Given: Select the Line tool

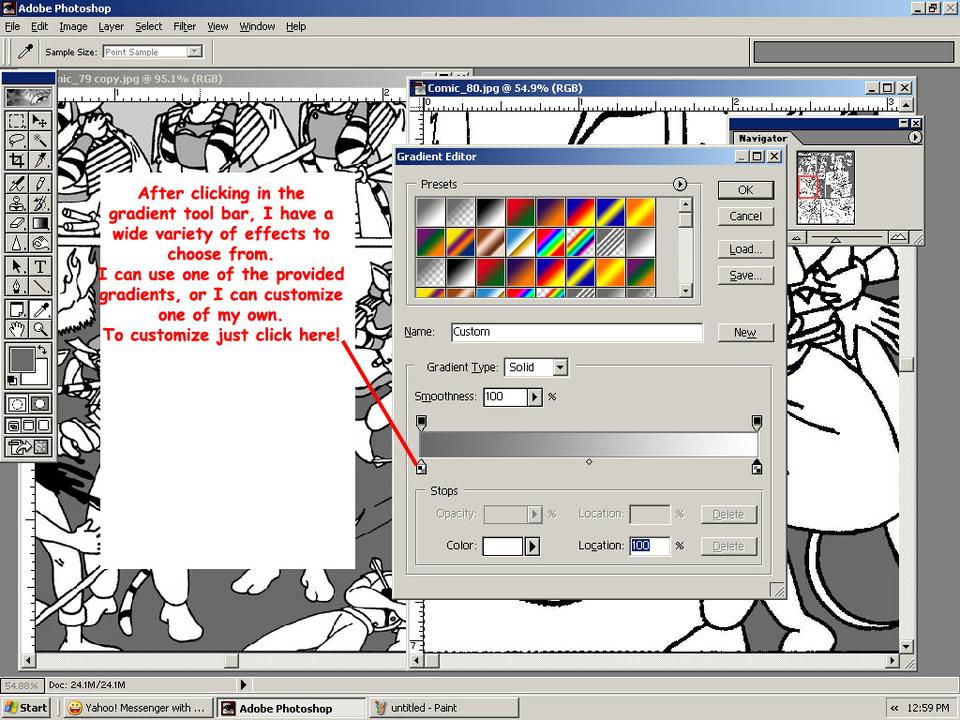Looking at the screenshot, I should 40,287.
